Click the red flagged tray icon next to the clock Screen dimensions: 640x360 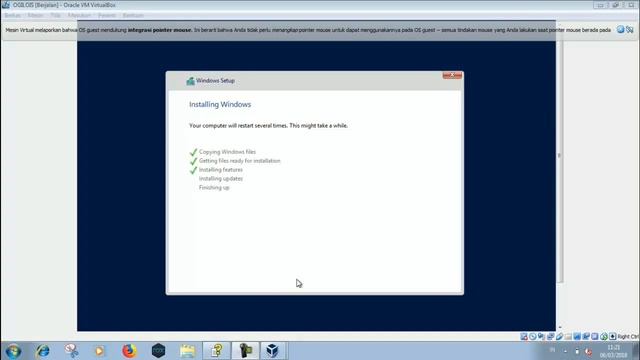(x=588, y=351)
